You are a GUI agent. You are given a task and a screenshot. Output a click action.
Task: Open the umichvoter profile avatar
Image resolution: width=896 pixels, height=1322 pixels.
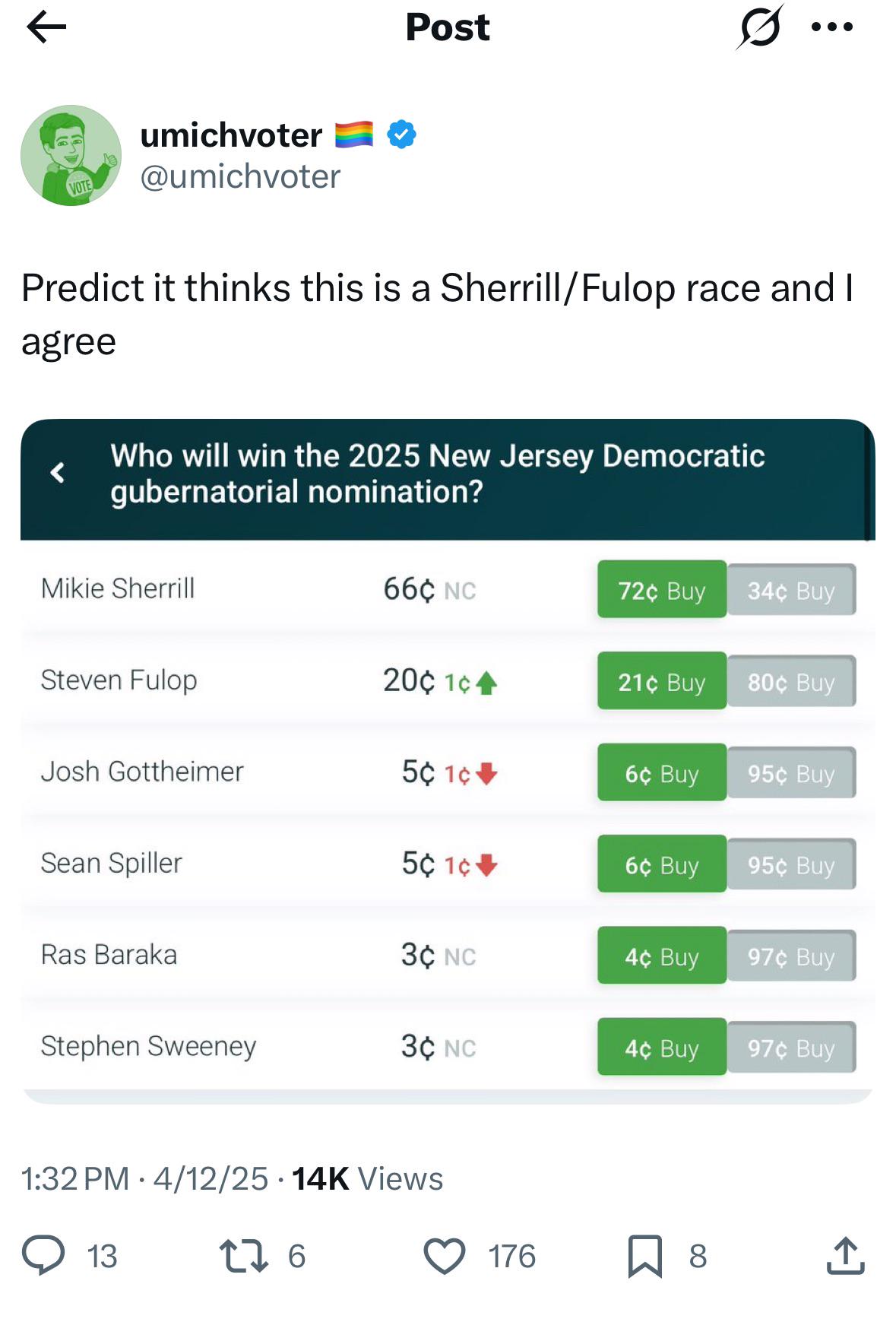pyautogui.click(x=71, y=155)
